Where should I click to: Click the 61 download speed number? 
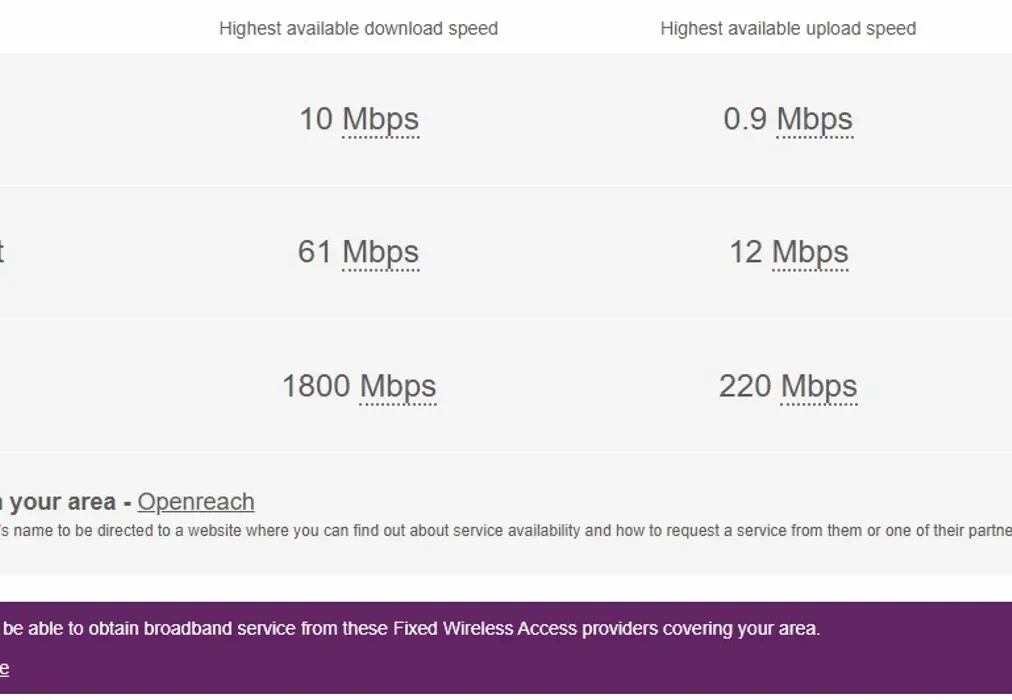(315, 252)
